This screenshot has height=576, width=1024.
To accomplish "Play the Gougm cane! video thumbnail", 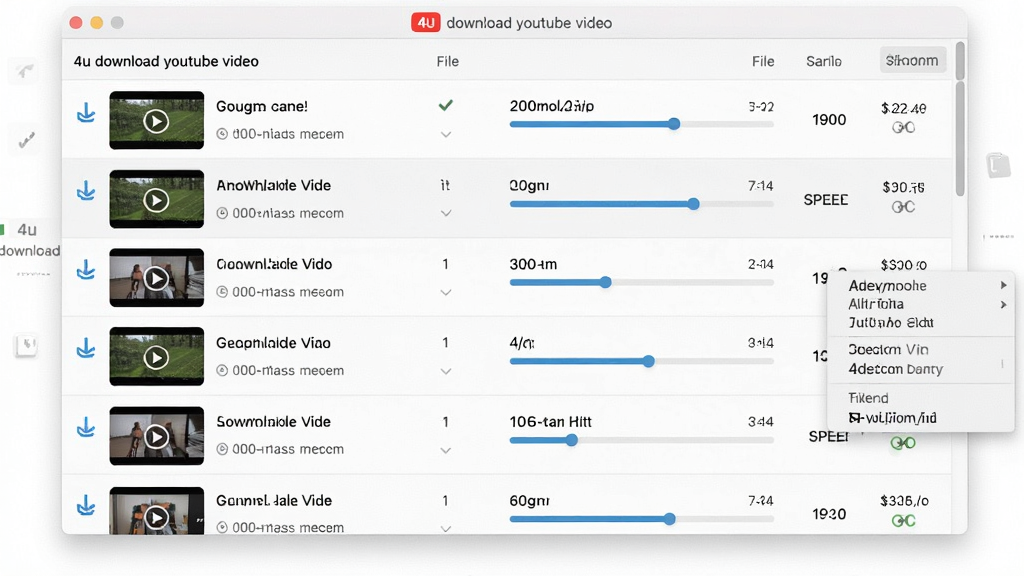I will 156,121.
